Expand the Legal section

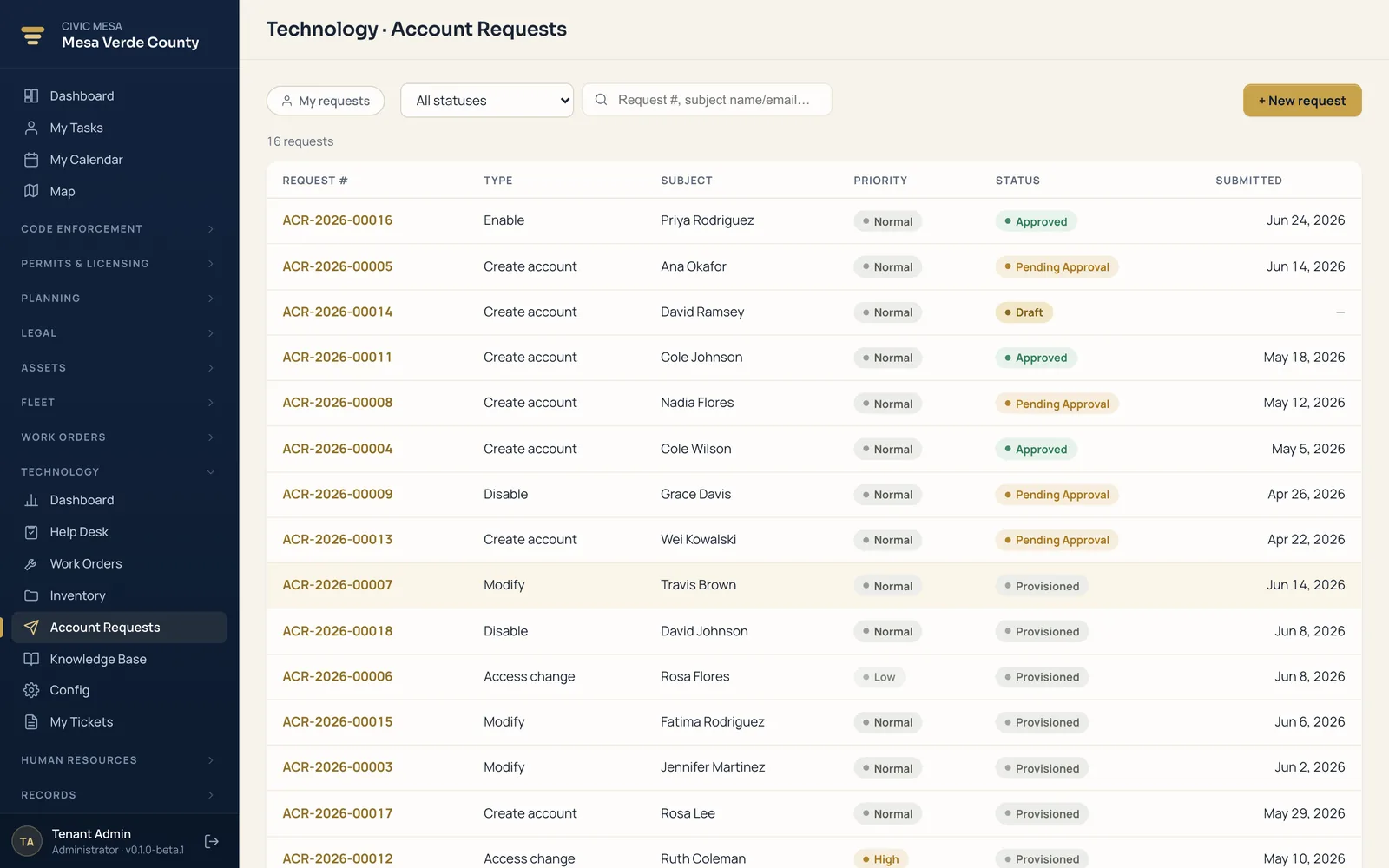click(x=119, y=333)
